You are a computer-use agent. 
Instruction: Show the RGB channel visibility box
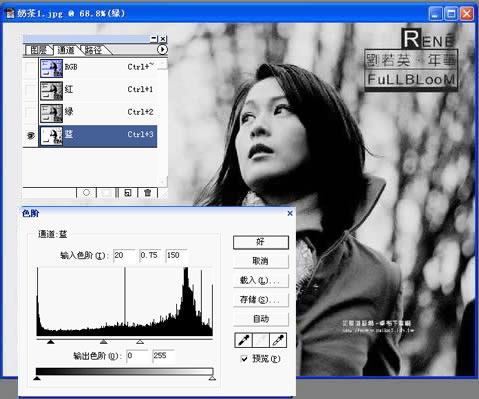(31, 68)
